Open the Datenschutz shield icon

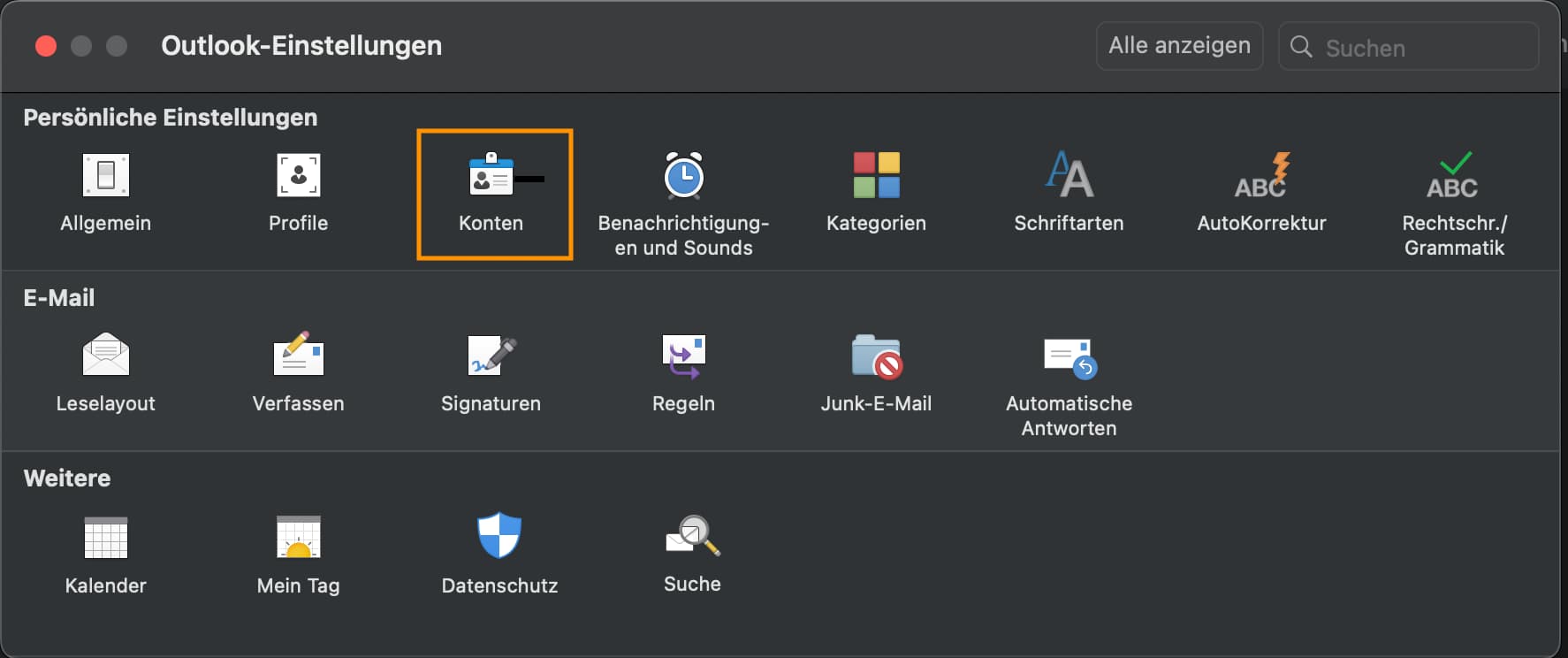click(x=499, y=536)
